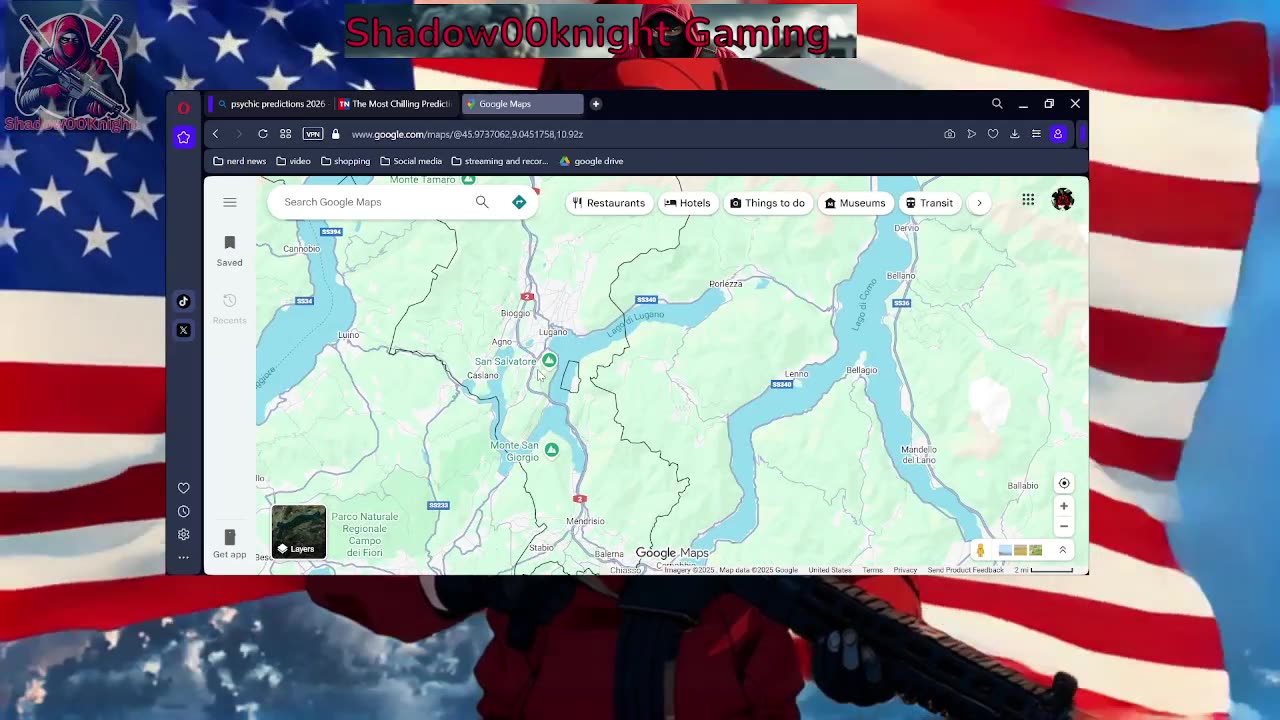Viewport: 1280px width, 720px height.
Task: Zoom out the map with minus button
Action: tap(1064, 526)
